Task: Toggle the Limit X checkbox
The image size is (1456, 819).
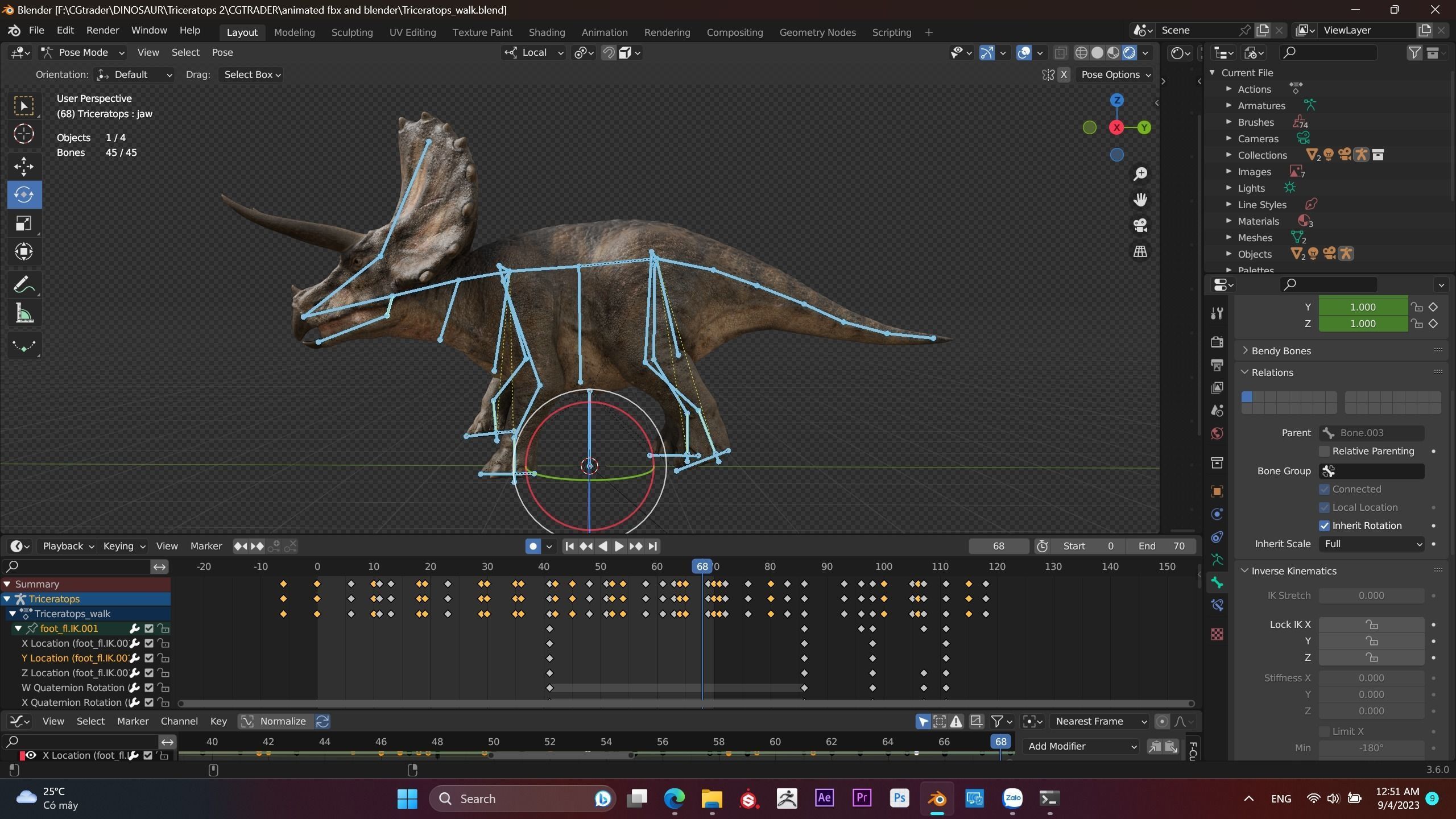Action: coord(1324,731)
